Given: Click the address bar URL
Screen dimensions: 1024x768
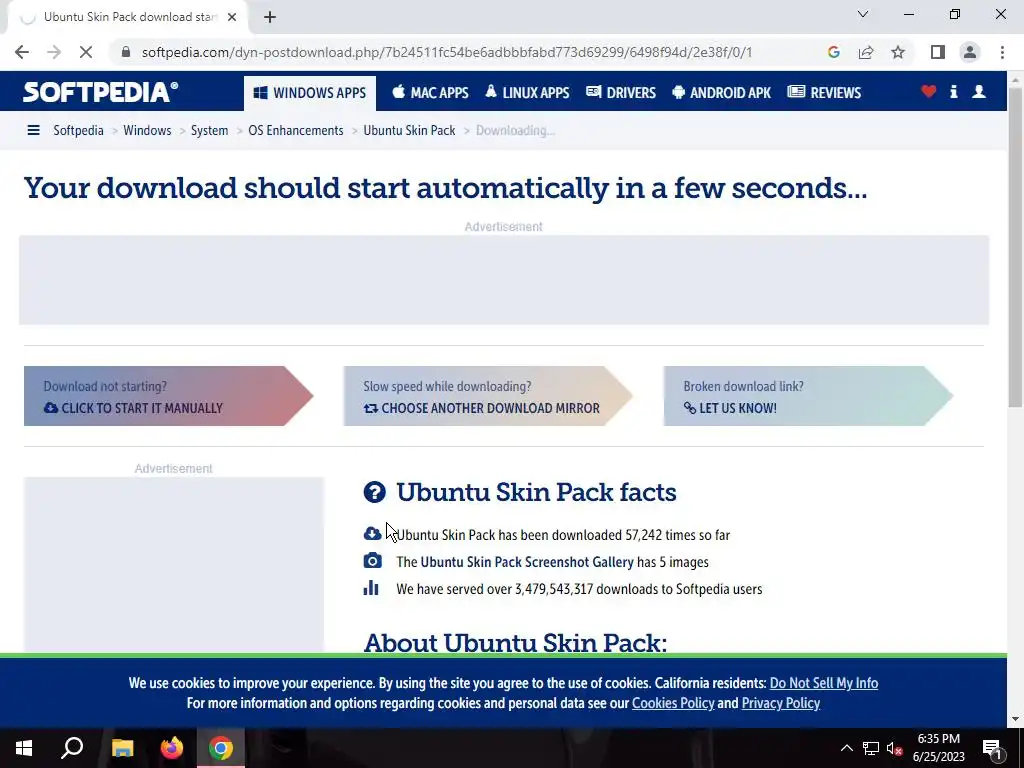Looking at the screenshot, I should (x=447, y=52).
